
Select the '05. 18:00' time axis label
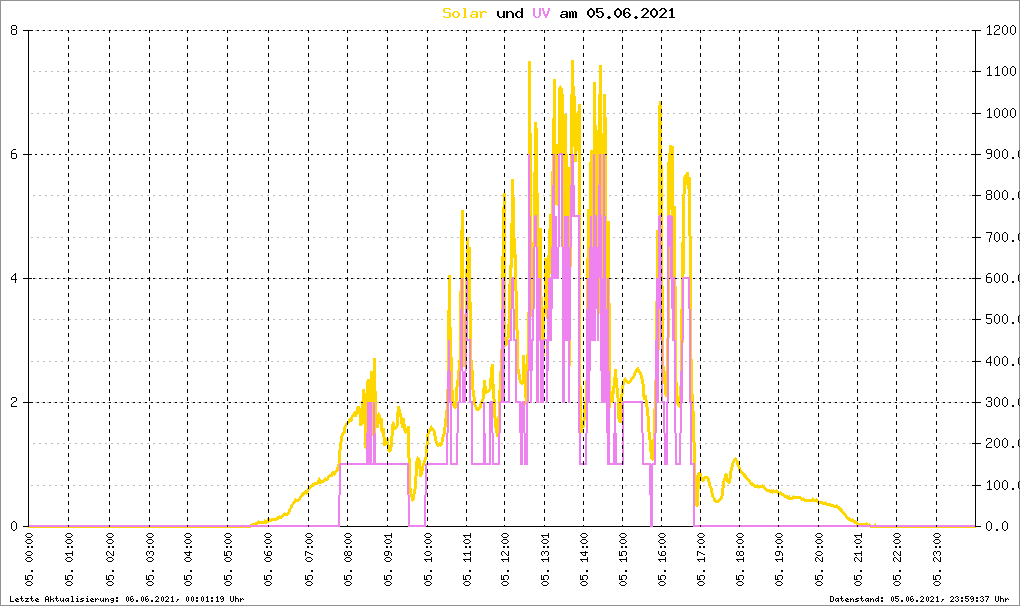pos(741,565)
